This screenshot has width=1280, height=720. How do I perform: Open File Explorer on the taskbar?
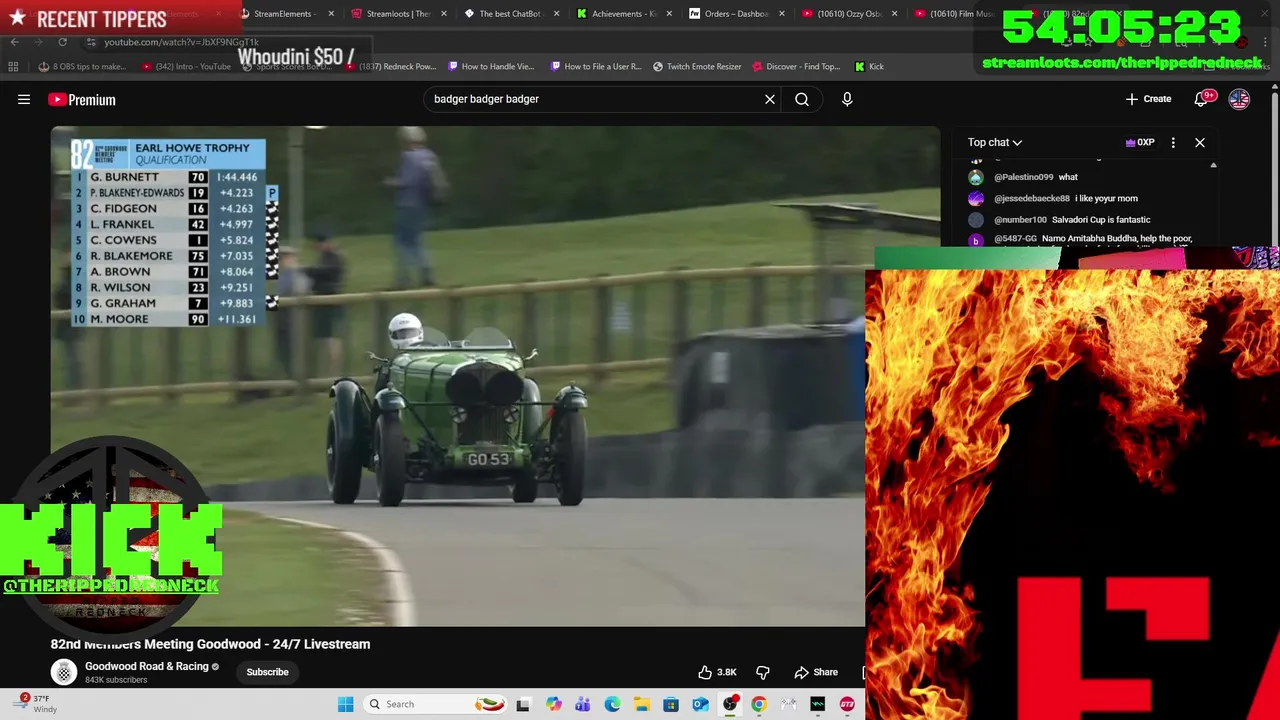click(x=641, y=704)
